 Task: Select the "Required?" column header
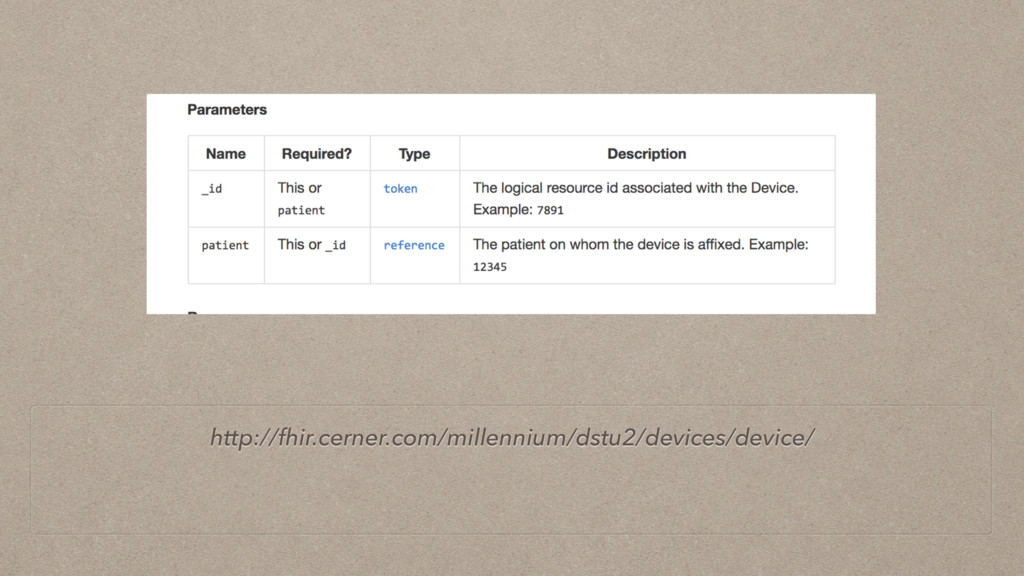317,154
